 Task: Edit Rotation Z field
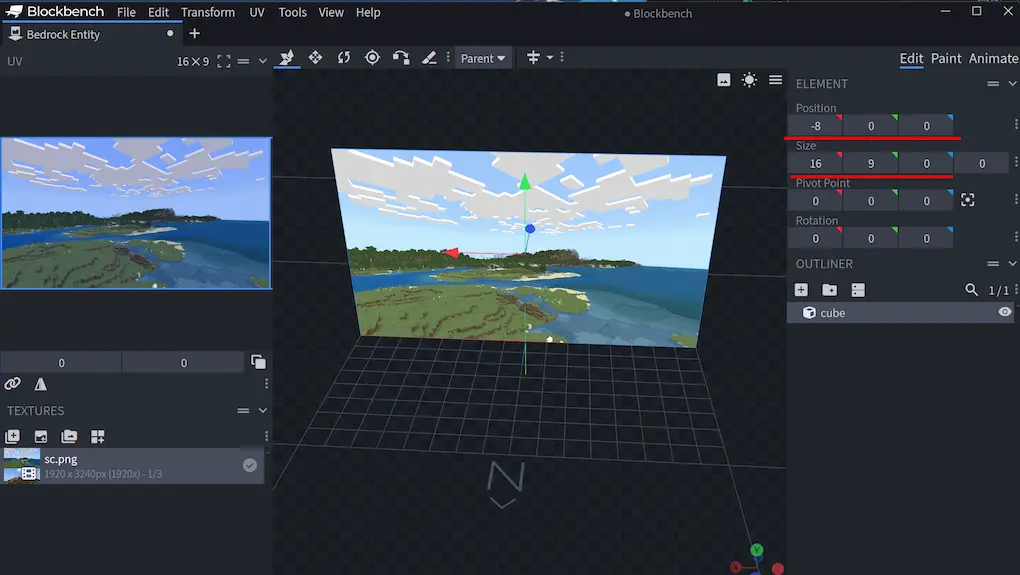click(926, 239)
